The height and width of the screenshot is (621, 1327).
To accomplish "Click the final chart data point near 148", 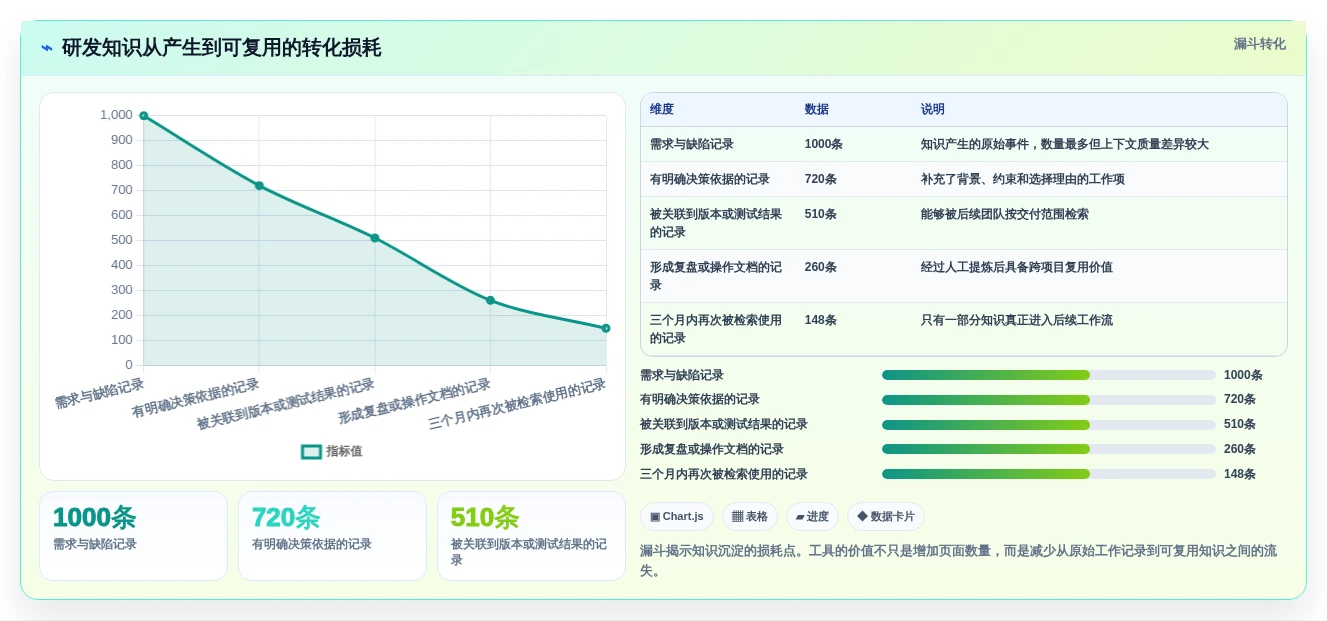I will click(606, 328).
